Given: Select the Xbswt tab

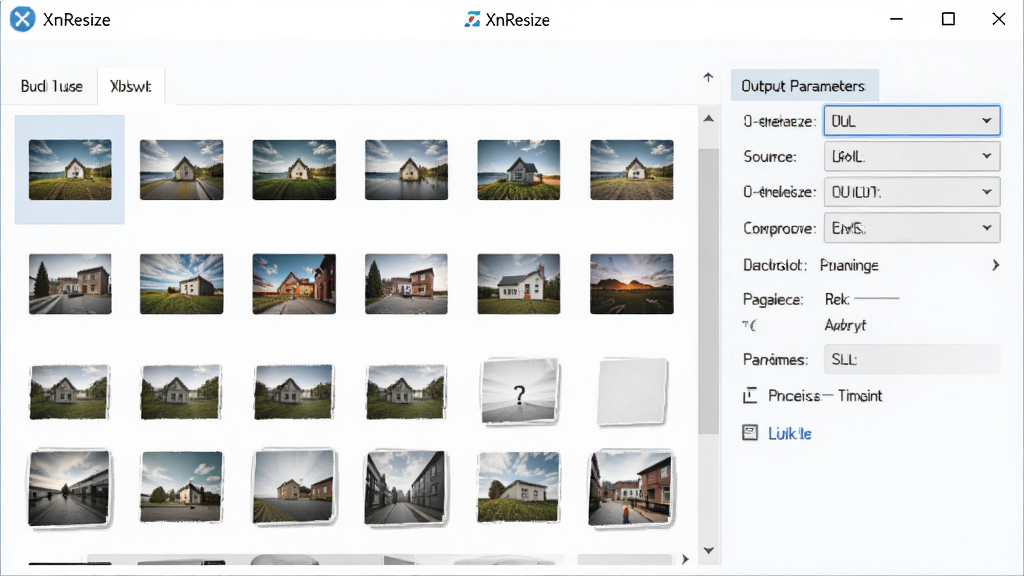Looking at the screenshot, I should (131, 86).
